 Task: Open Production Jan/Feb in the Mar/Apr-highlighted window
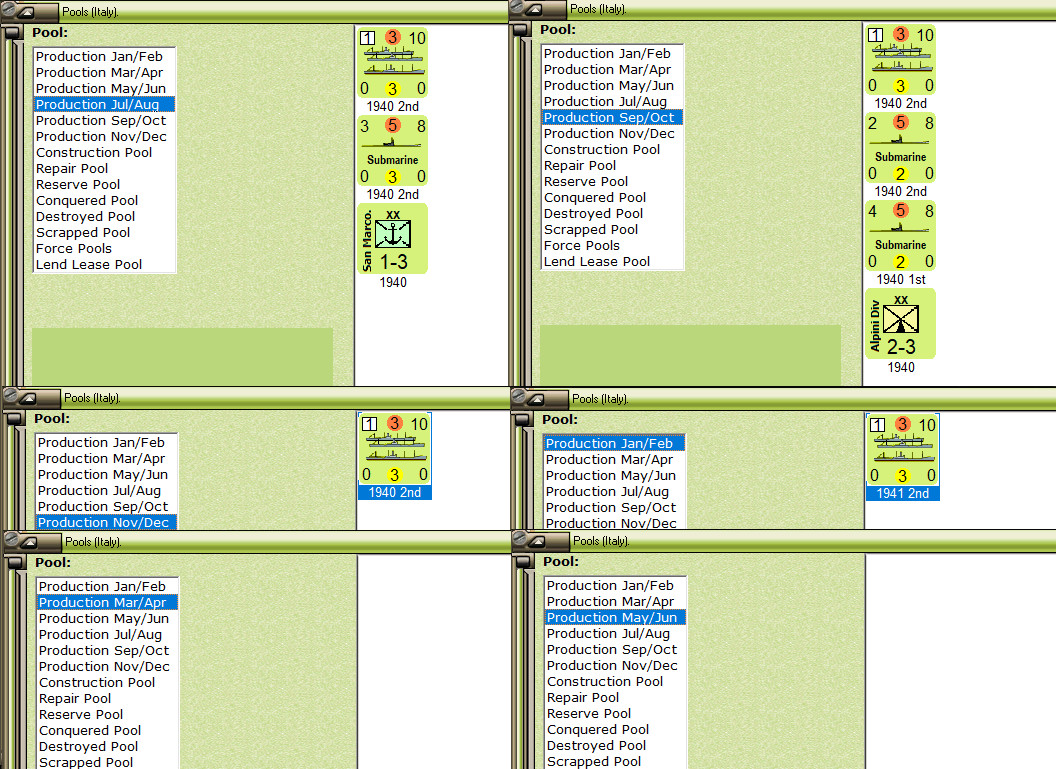pos(107,587)
